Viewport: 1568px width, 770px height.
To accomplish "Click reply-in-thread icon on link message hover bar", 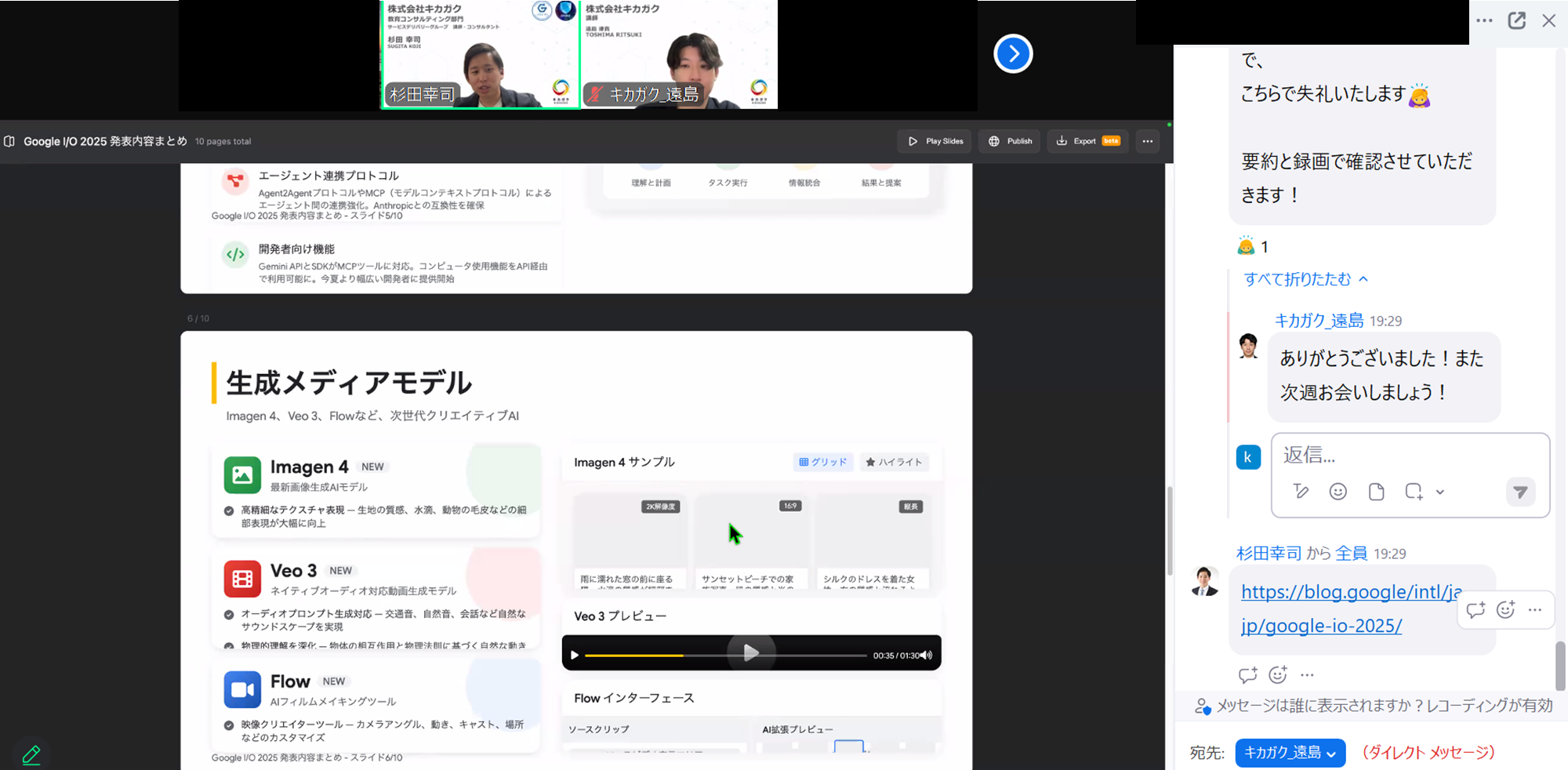I will click(1475, 610).
